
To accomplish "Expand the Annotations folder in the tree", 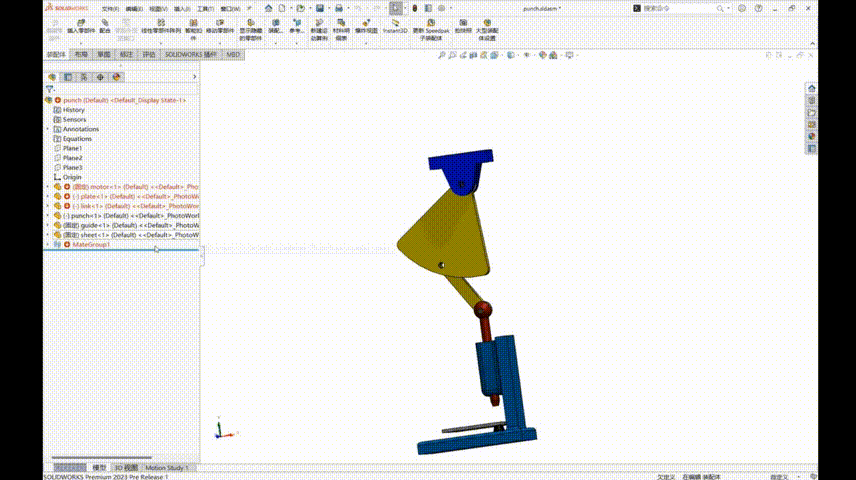I will click(x=47, y=129).
